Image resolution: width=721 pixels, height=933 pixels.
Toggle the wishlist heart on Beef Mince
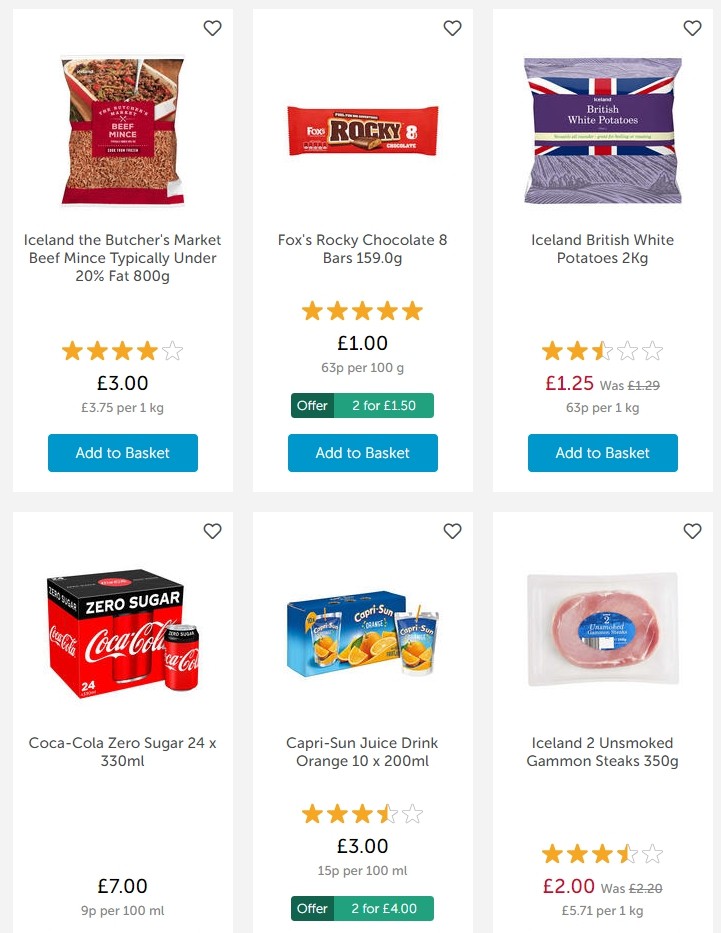point(212,28)
